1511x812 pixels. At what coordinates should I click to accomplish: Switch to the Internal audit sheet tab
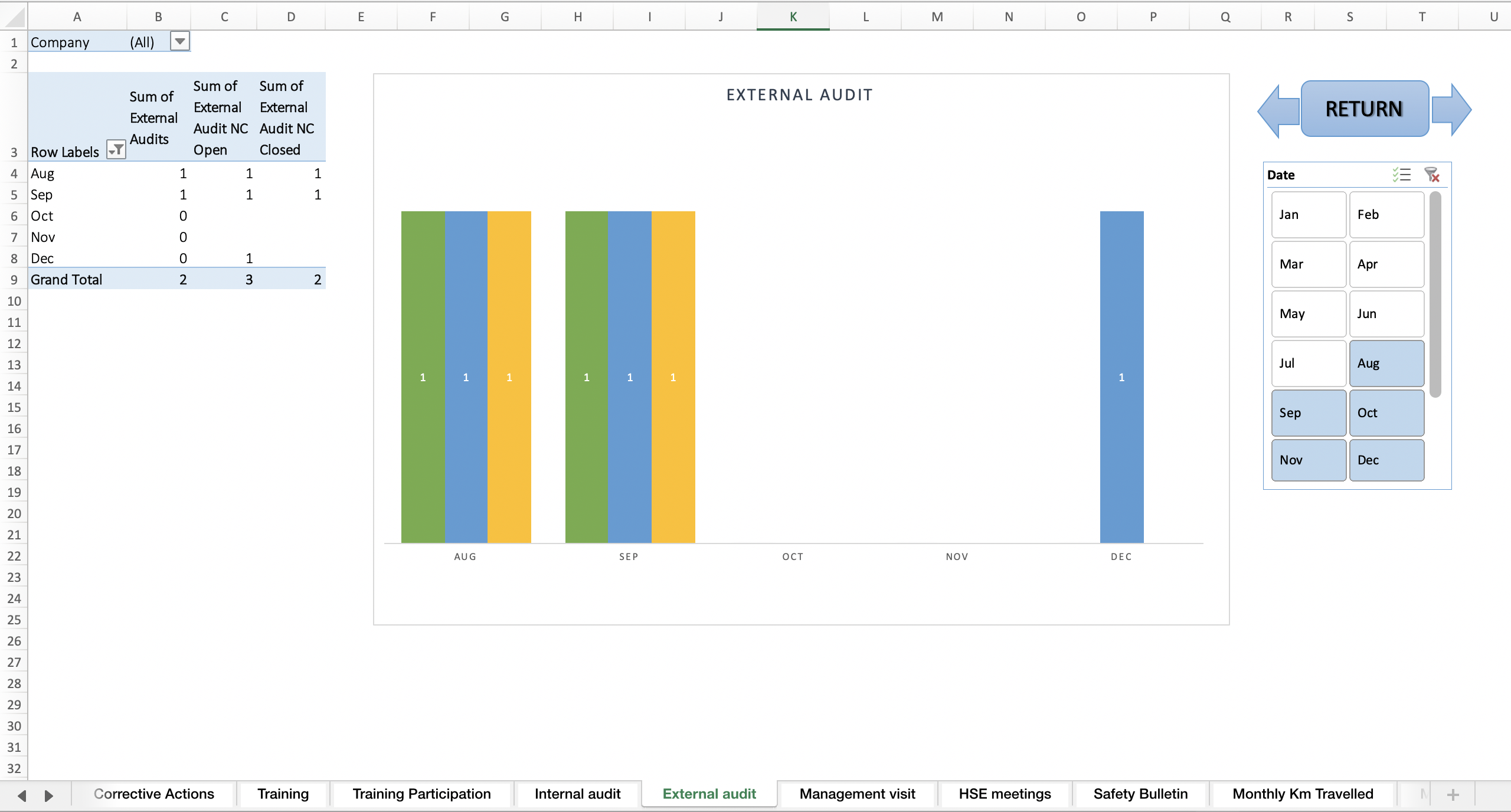[x=577, y=794]
